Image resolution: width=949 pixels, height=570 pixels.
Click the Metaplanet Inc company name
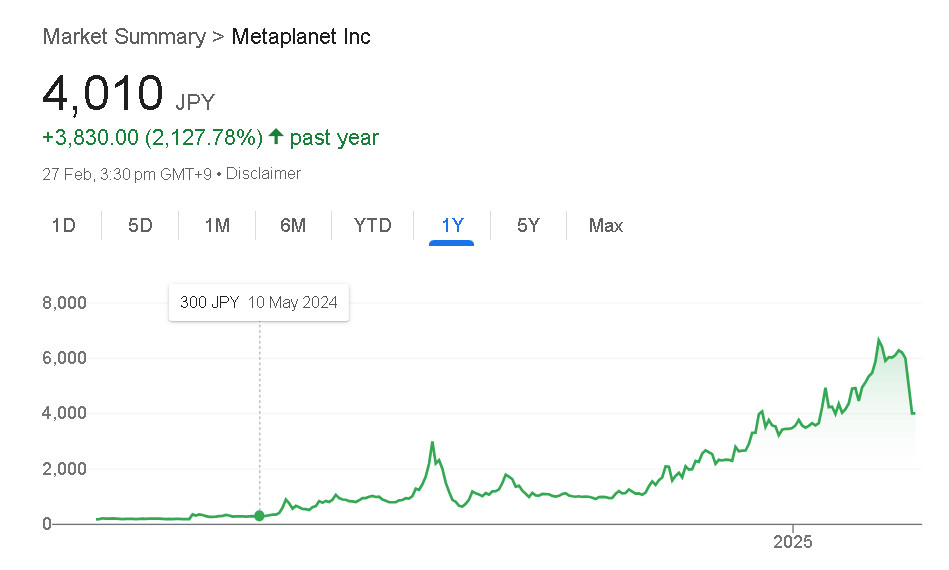(301, 37)
